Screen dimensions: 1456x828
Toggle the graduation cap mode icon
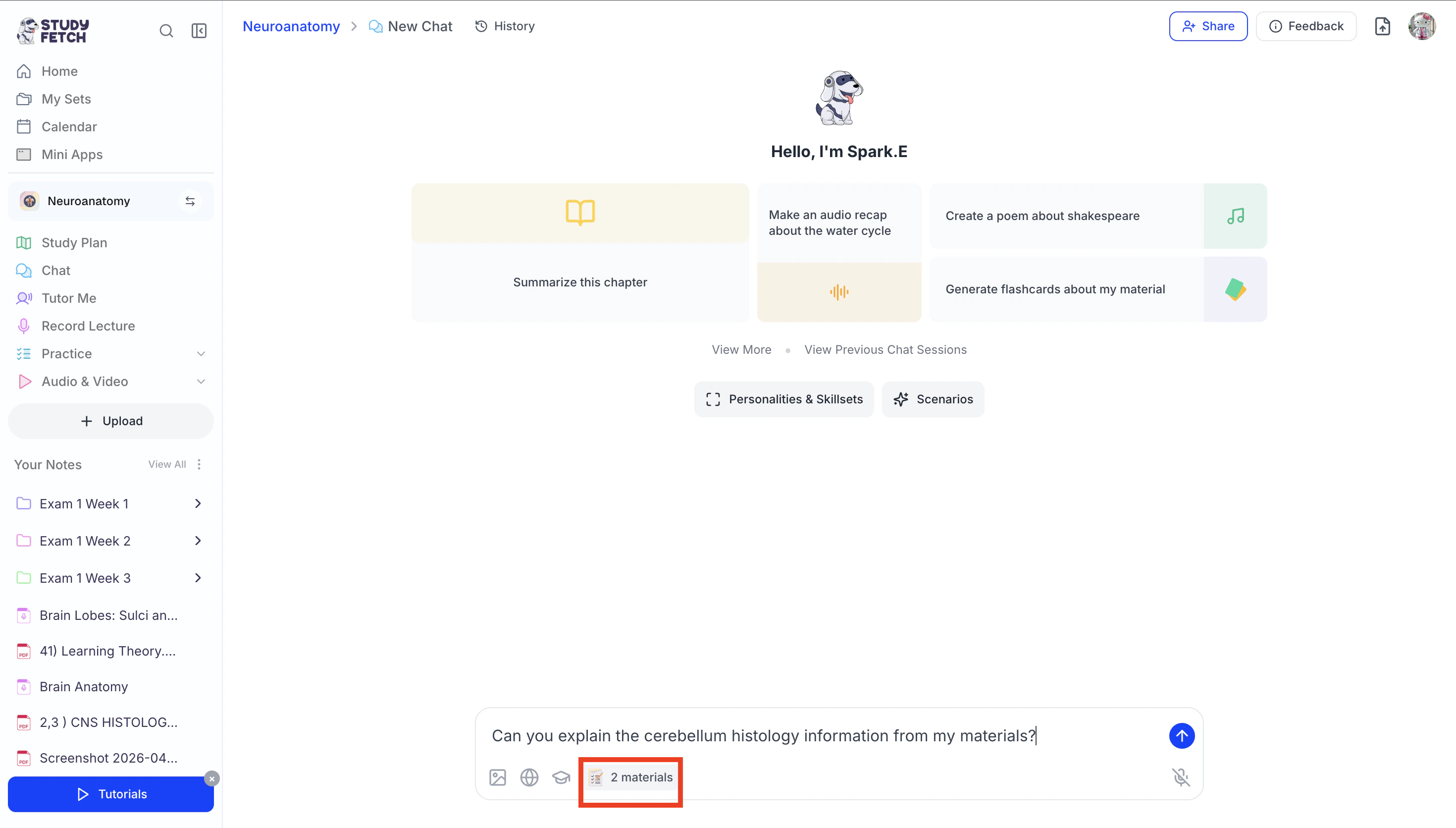[561, 777]
